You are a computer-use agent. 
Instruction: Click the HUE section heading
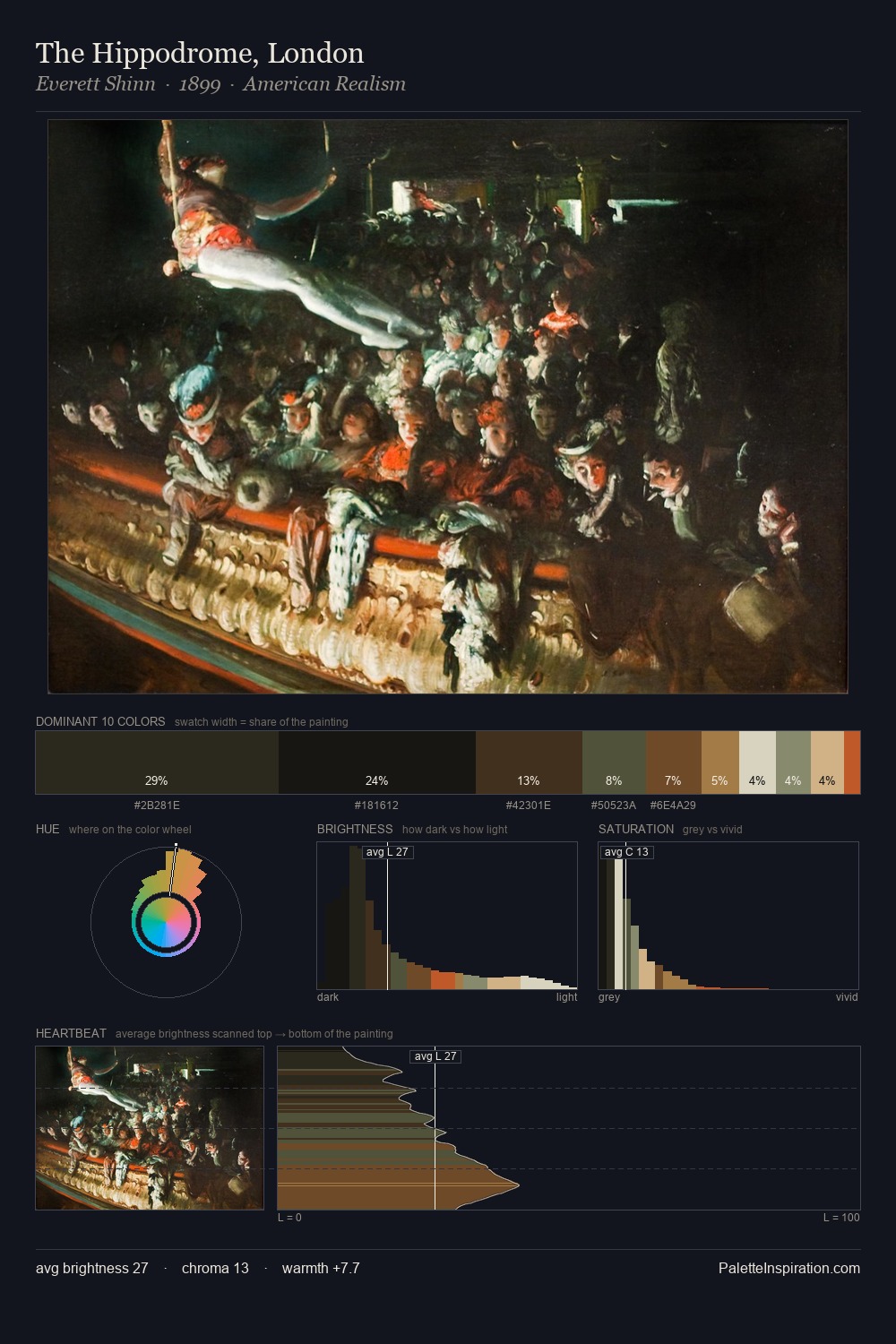click(47, 829)
